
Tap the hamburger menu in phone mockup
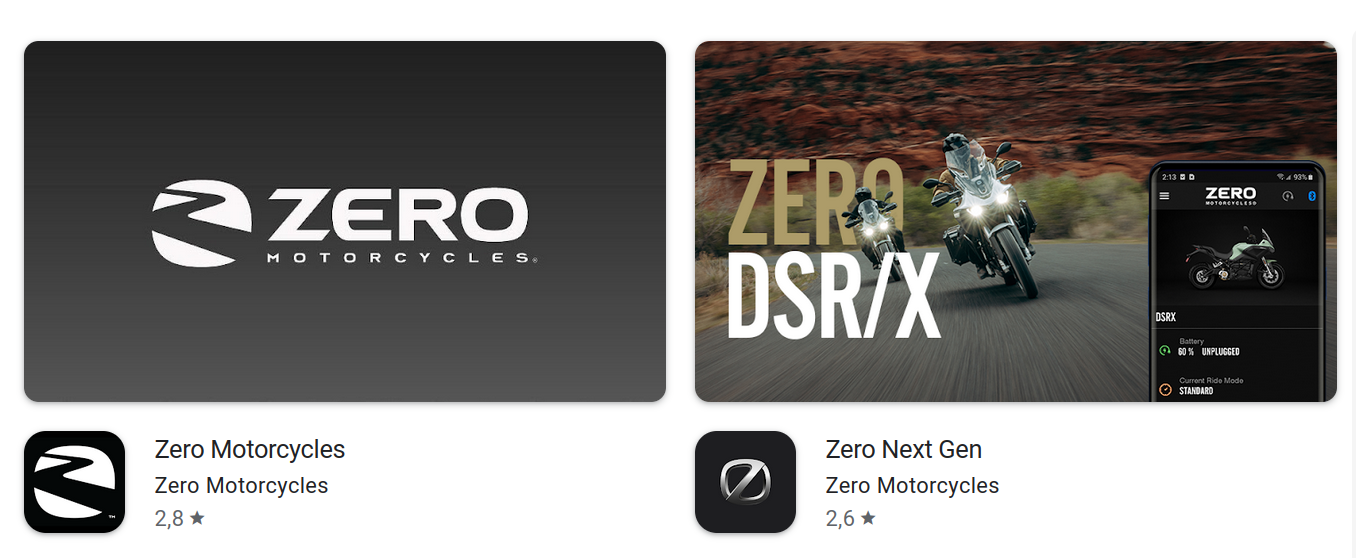click(1164, 196)
